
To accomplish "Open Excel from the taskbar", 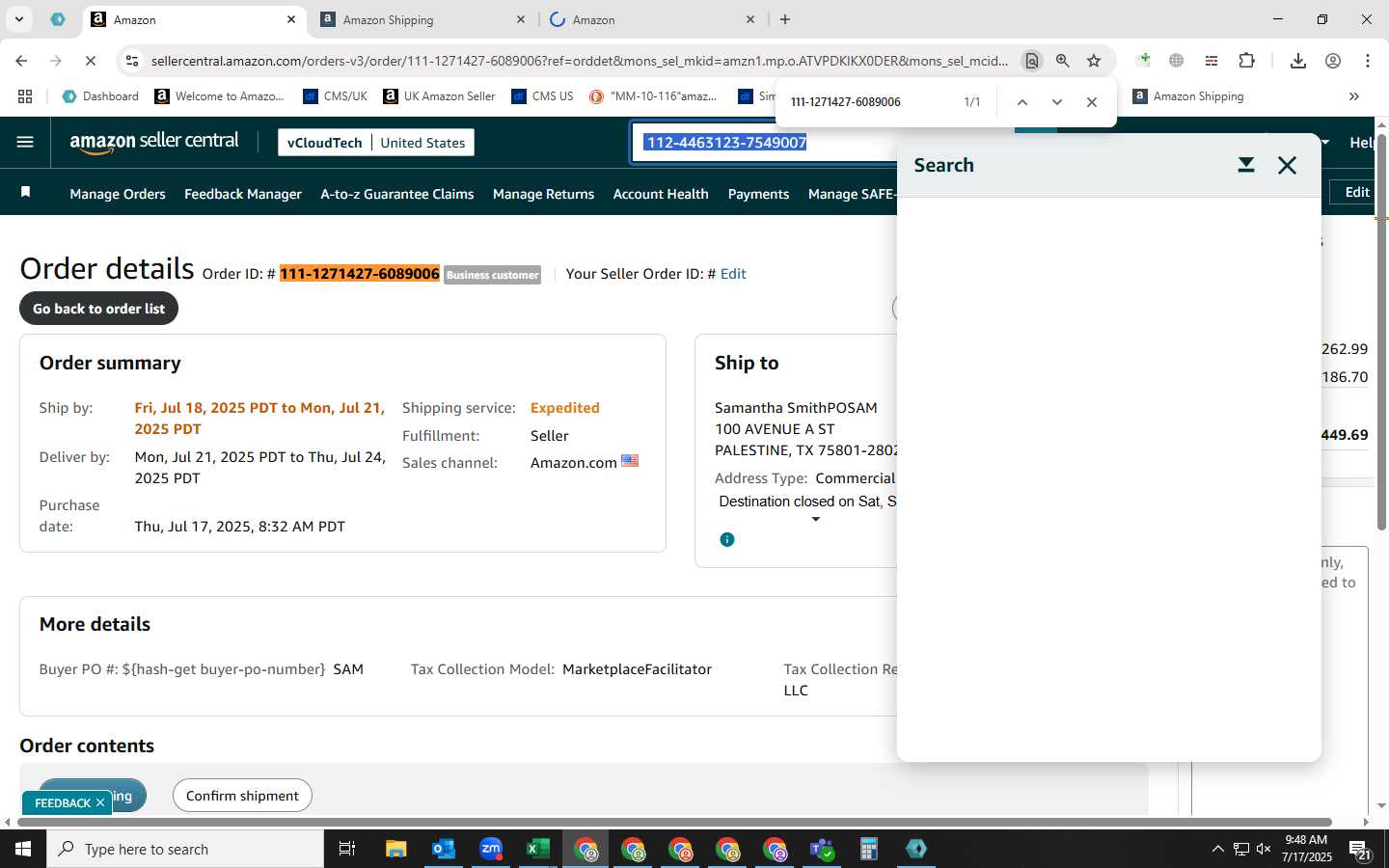I will [x=538, y=849].
